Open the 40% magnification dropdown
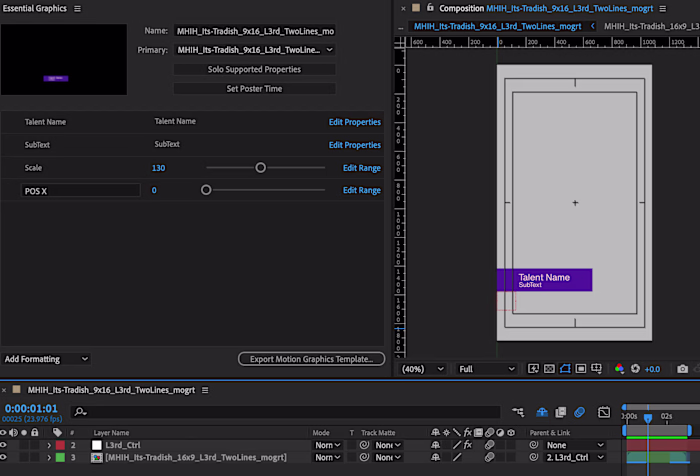 pos(422,369)
